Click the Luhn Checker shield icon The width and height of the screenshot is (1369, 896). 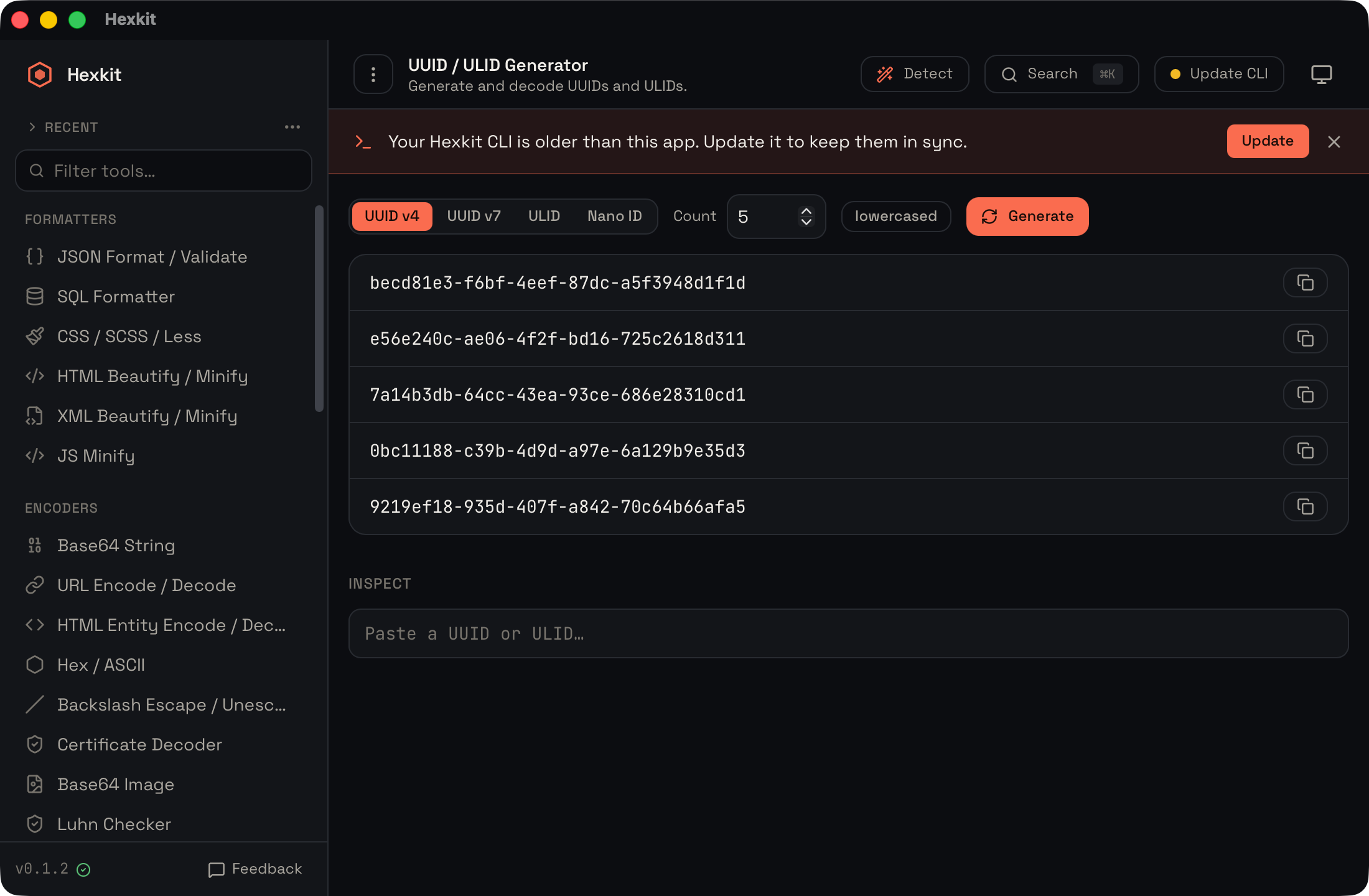[35, 824]
